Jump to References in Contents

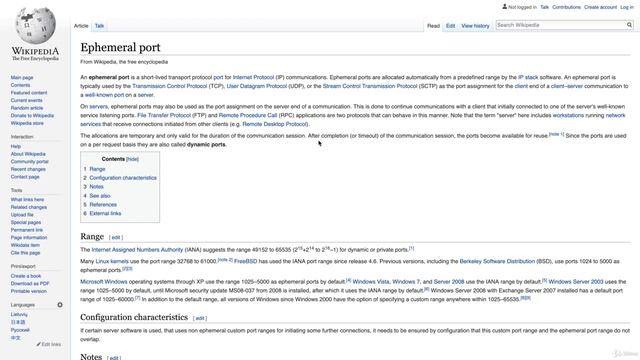[x=103, y=205]
